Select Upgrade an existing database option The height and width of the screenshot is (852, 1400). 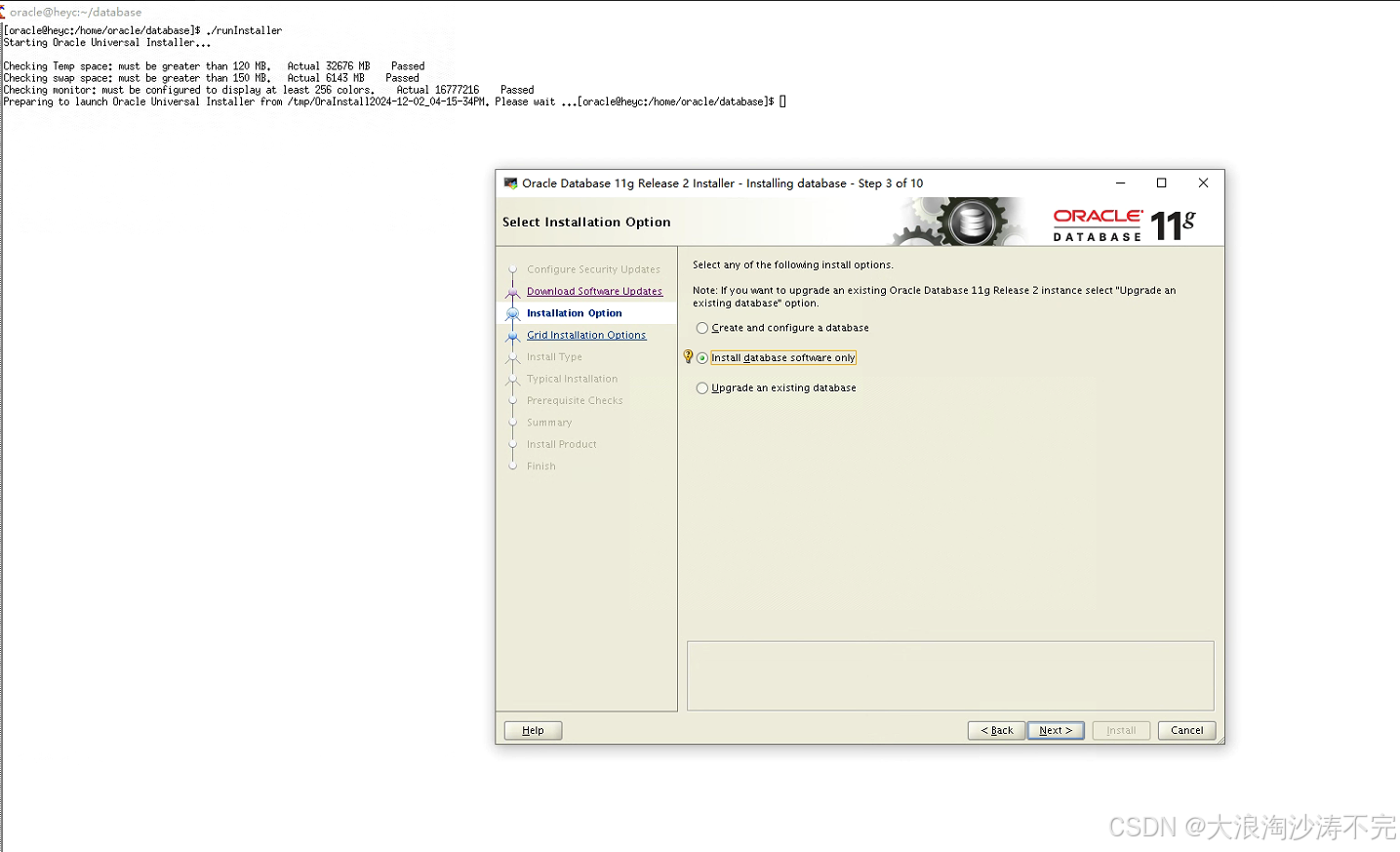(x=777, y=388)
